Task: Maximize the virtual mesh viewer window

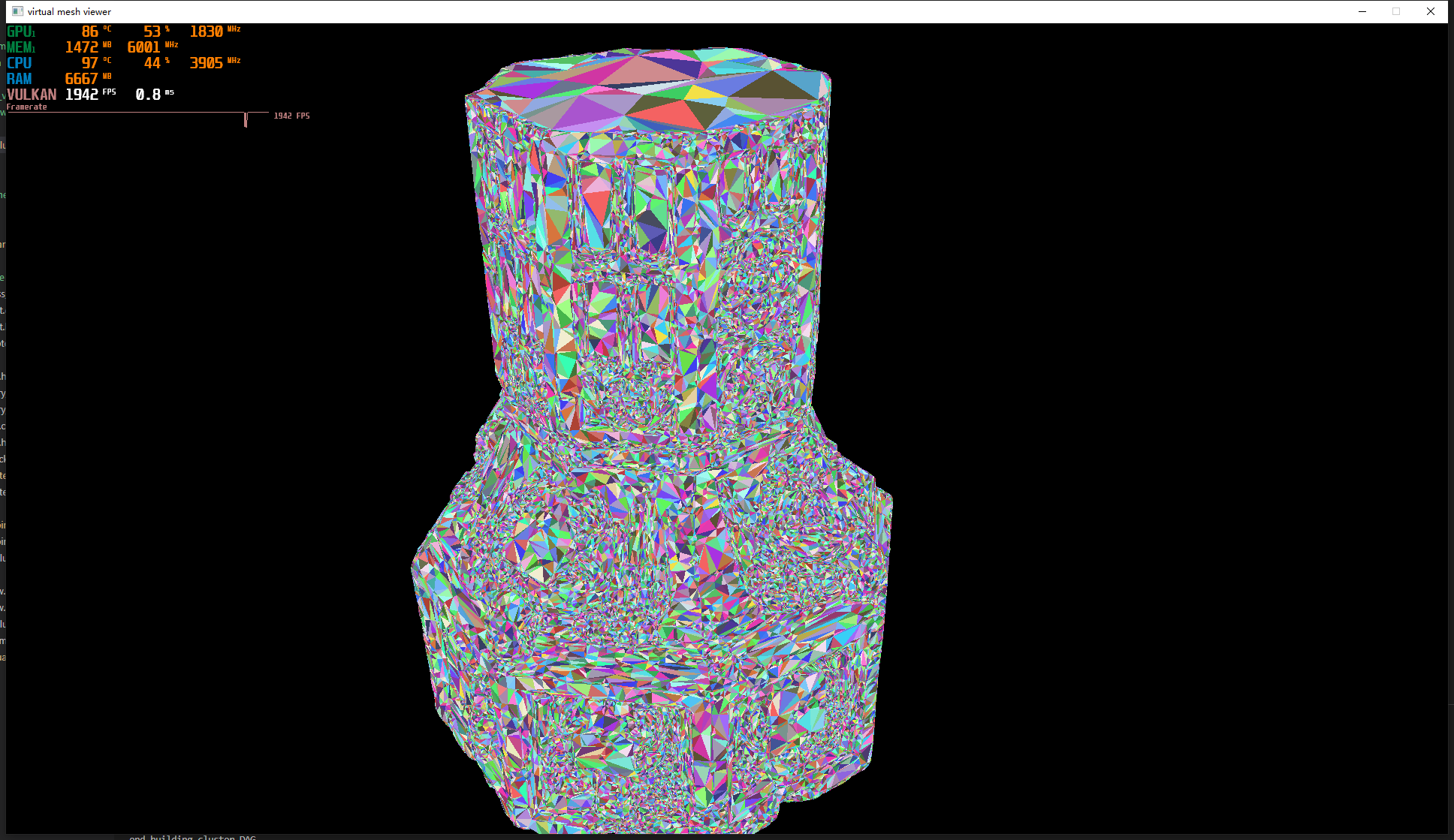Action: (x=1396, y=11)
